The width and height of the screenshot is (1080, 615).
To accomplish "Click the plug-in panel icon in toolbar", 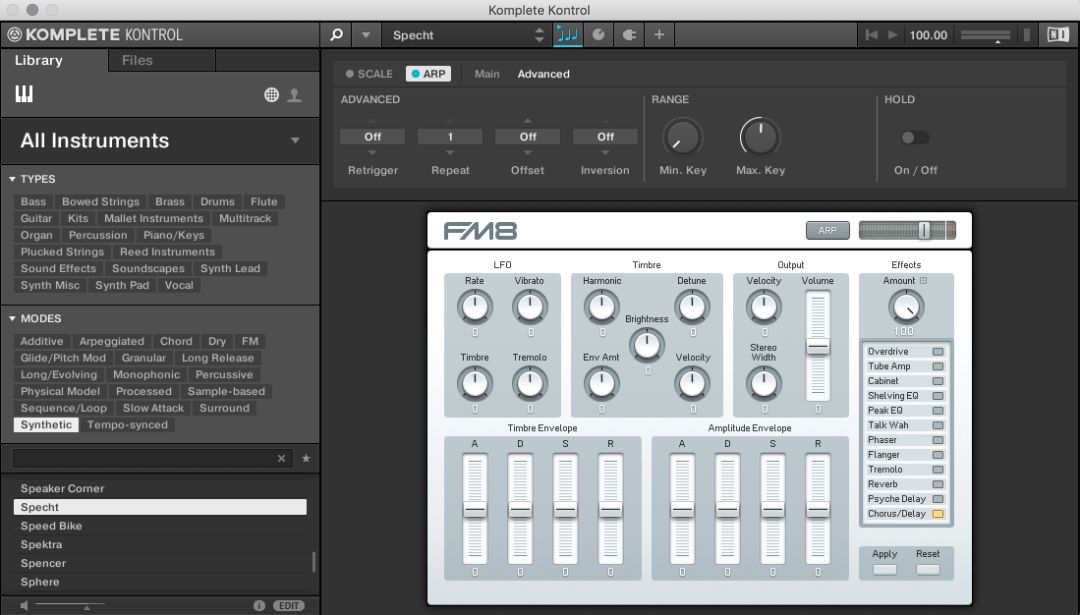I will click(629, 35).
